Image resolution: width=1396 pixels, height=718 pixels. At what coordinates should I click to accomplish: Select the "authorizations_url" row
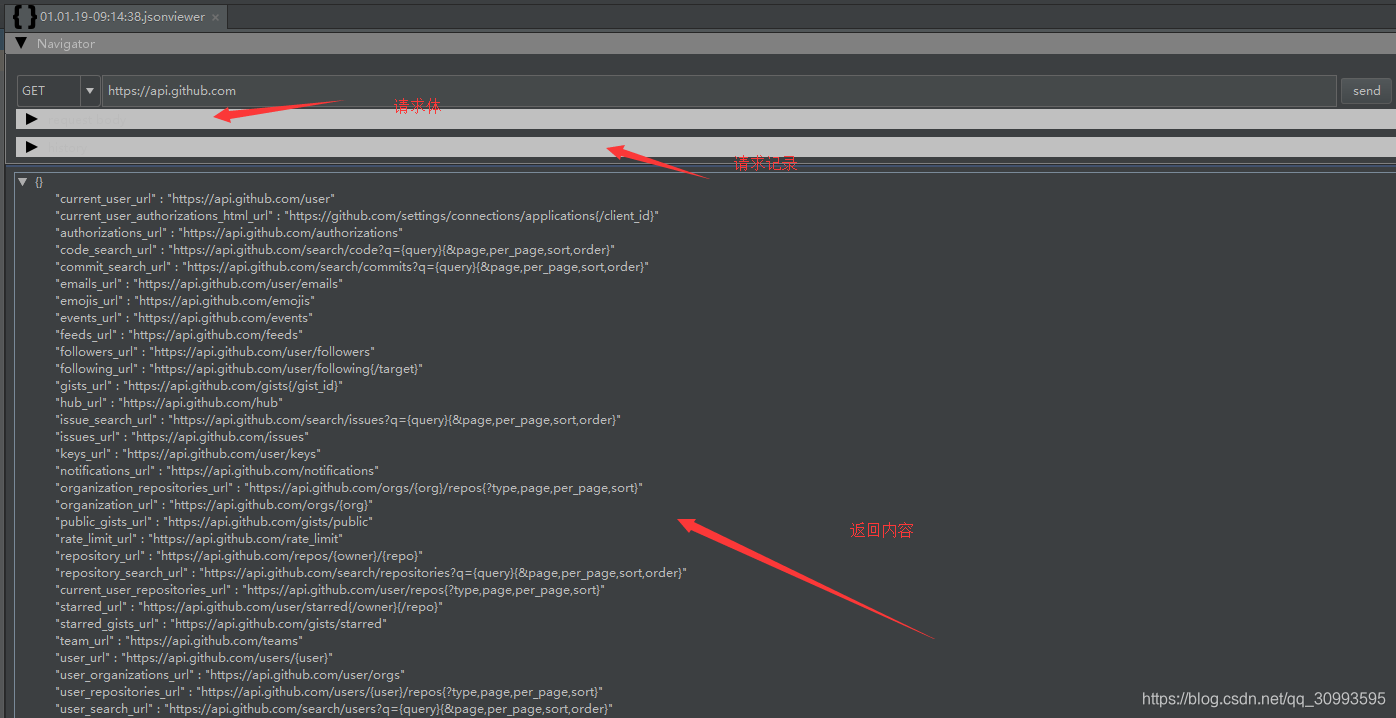click(x=229, y=233)
